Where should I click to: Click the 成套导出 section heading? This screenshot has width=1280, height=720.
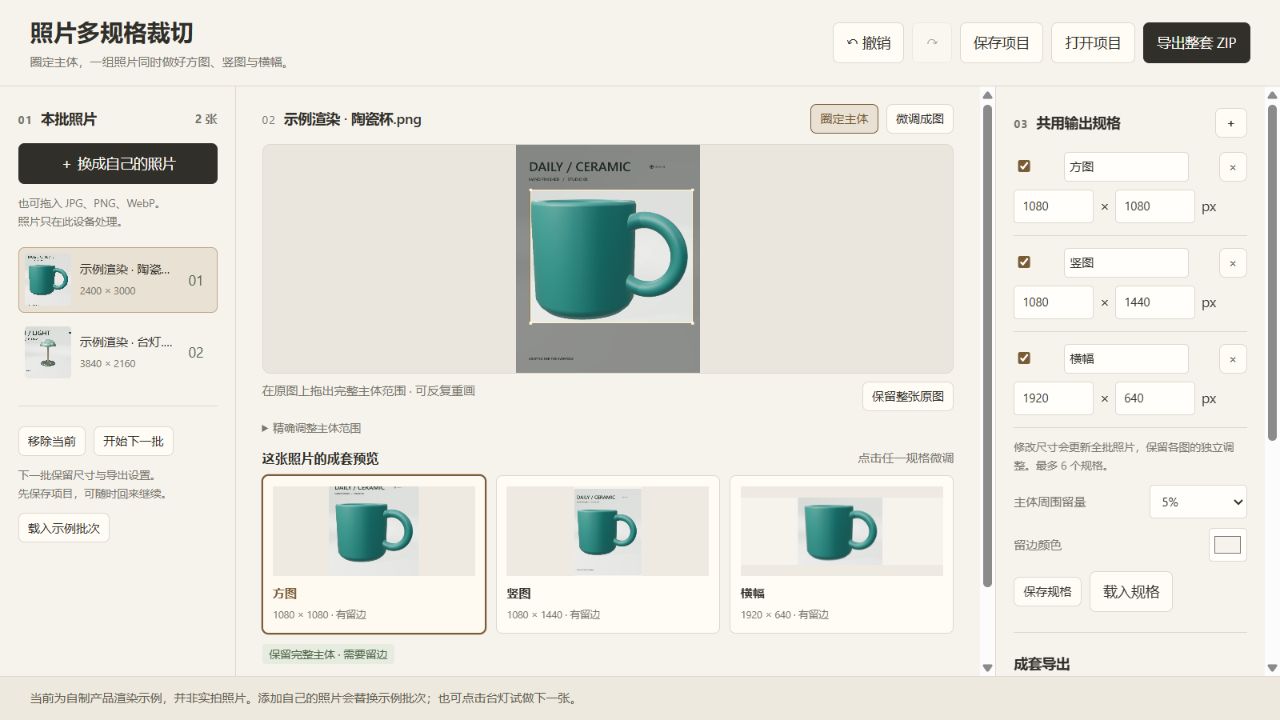click(1042, 664)
